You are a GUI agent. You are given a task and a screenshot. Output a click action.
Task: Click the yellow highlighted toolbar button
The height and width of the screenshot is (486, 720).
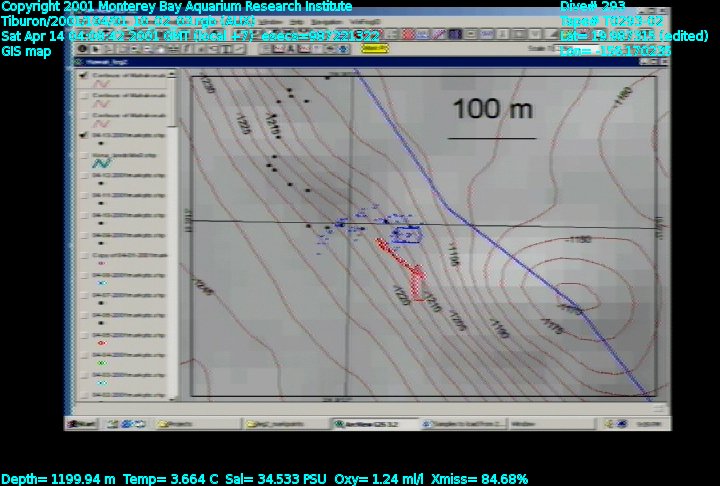pyautogui.click(x=375, y=47)
